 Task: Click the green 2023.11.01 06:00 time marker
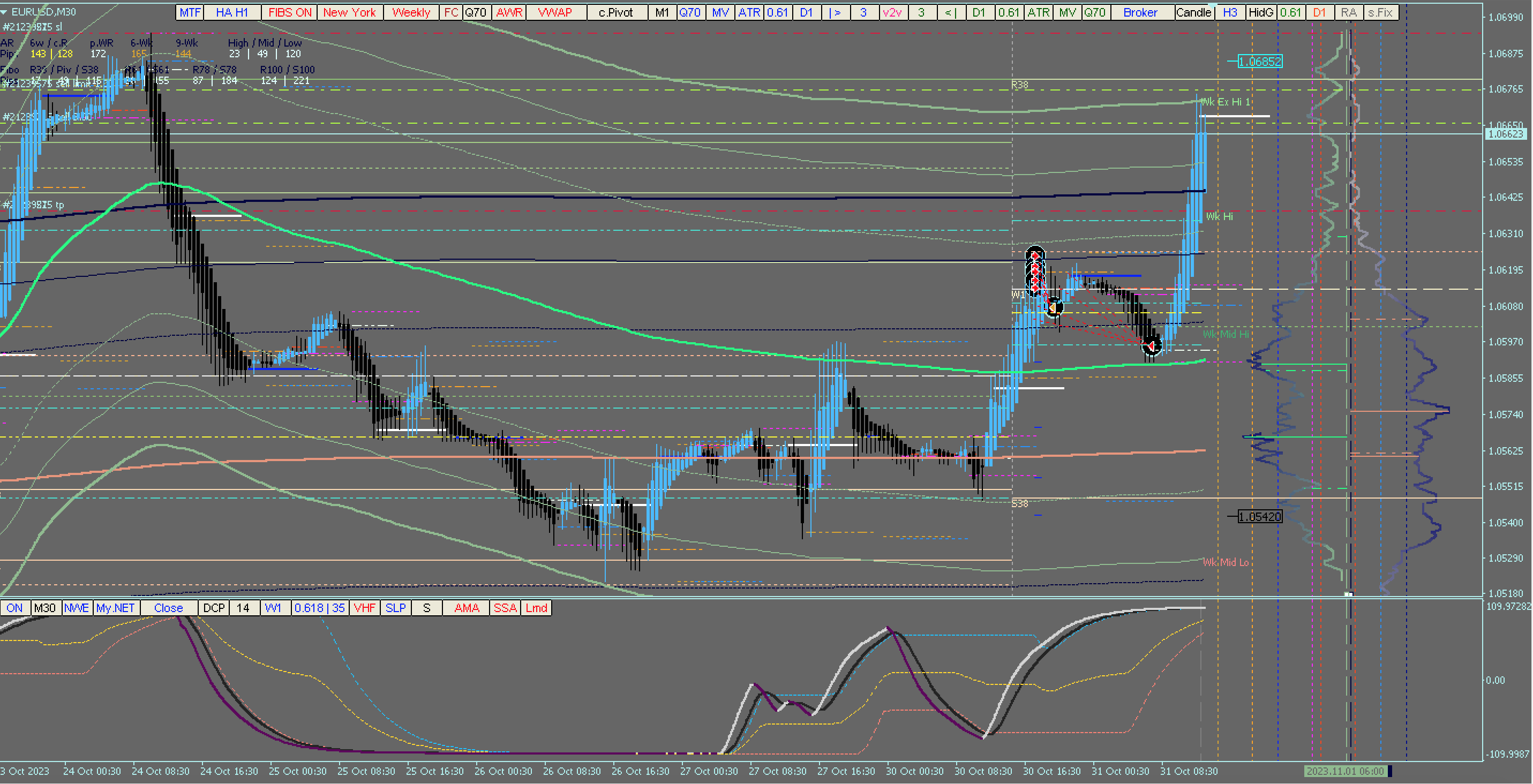(1345, 771)
